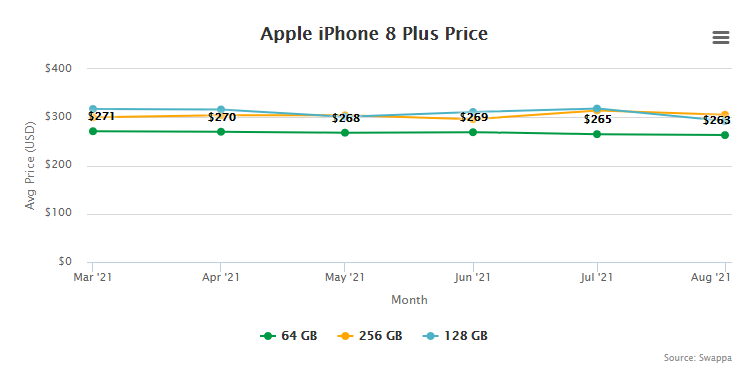Click the orange 256 GB Aug '21 marker
747x372 pixels.
coord(725,114)
